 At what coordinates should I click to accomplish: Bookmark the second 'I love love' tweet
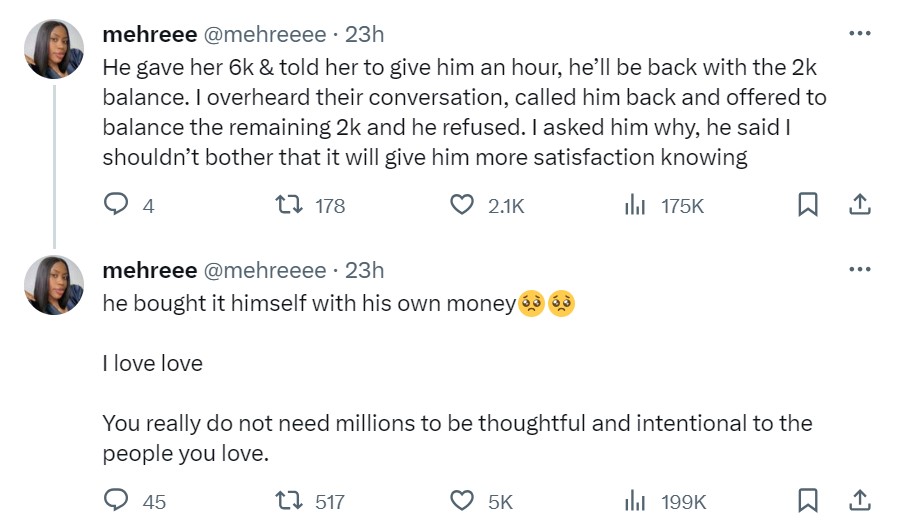(x=808, y=501)
